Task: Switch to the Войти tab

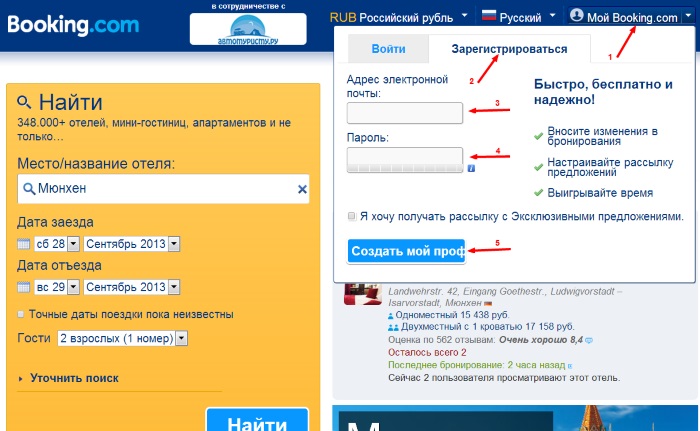Action: 388,49
